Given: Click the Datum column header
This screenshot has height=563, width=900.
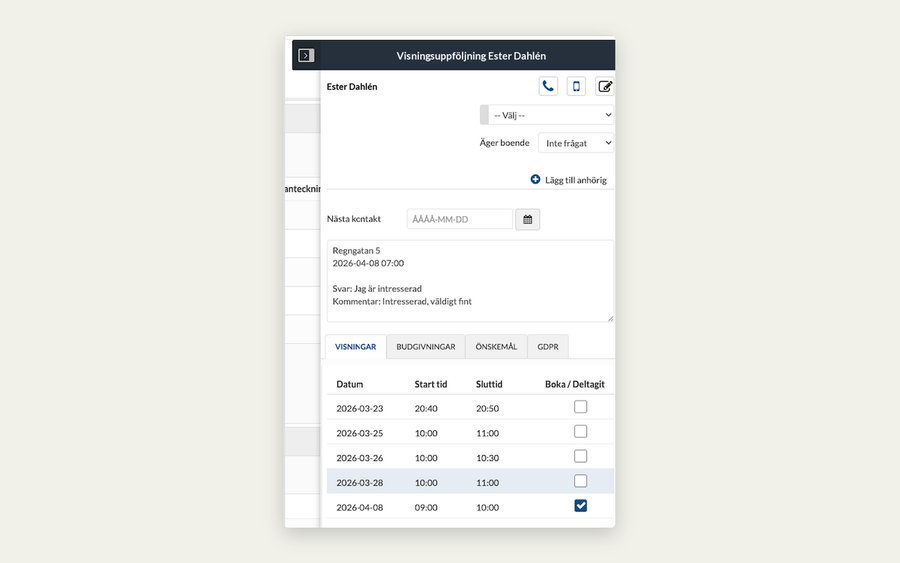Looking at the screenshot, I should [x=350, y=384].
